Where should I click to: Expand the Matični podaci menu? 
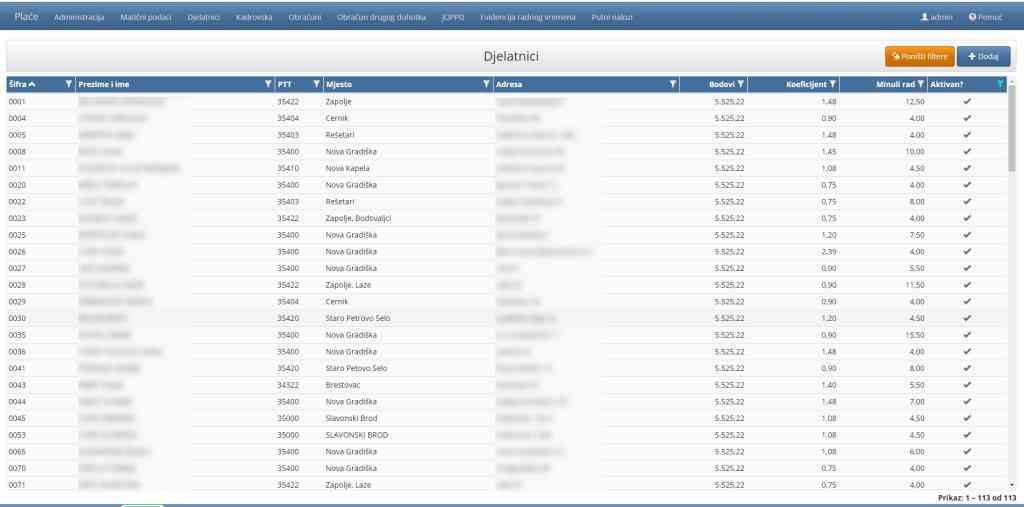pos(145,18)
